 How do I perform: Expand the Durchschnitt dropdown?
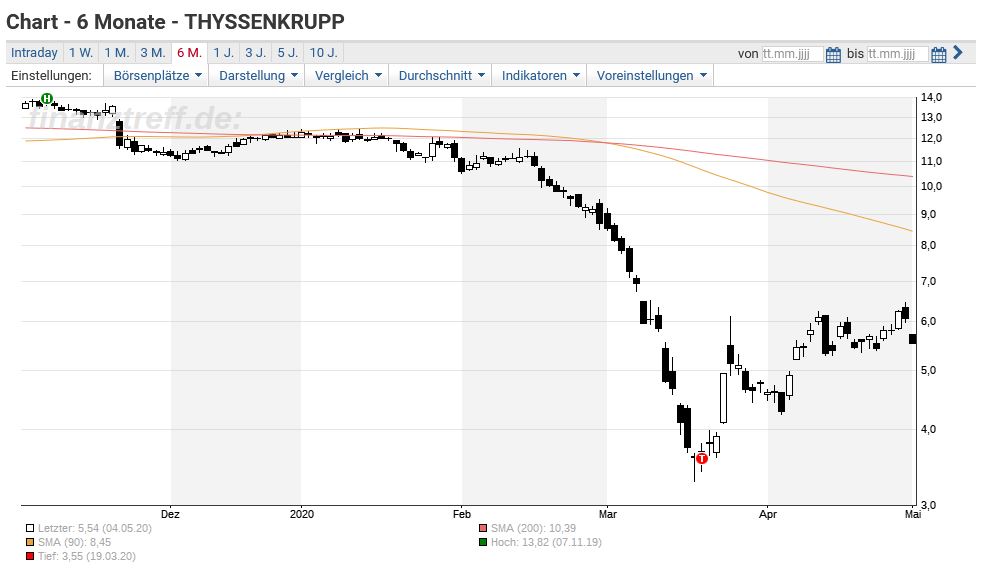[x=441, y=76]
